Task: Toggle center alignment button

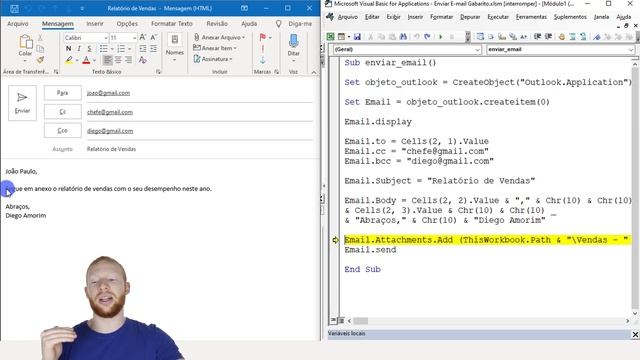Action: click(118, 60)
